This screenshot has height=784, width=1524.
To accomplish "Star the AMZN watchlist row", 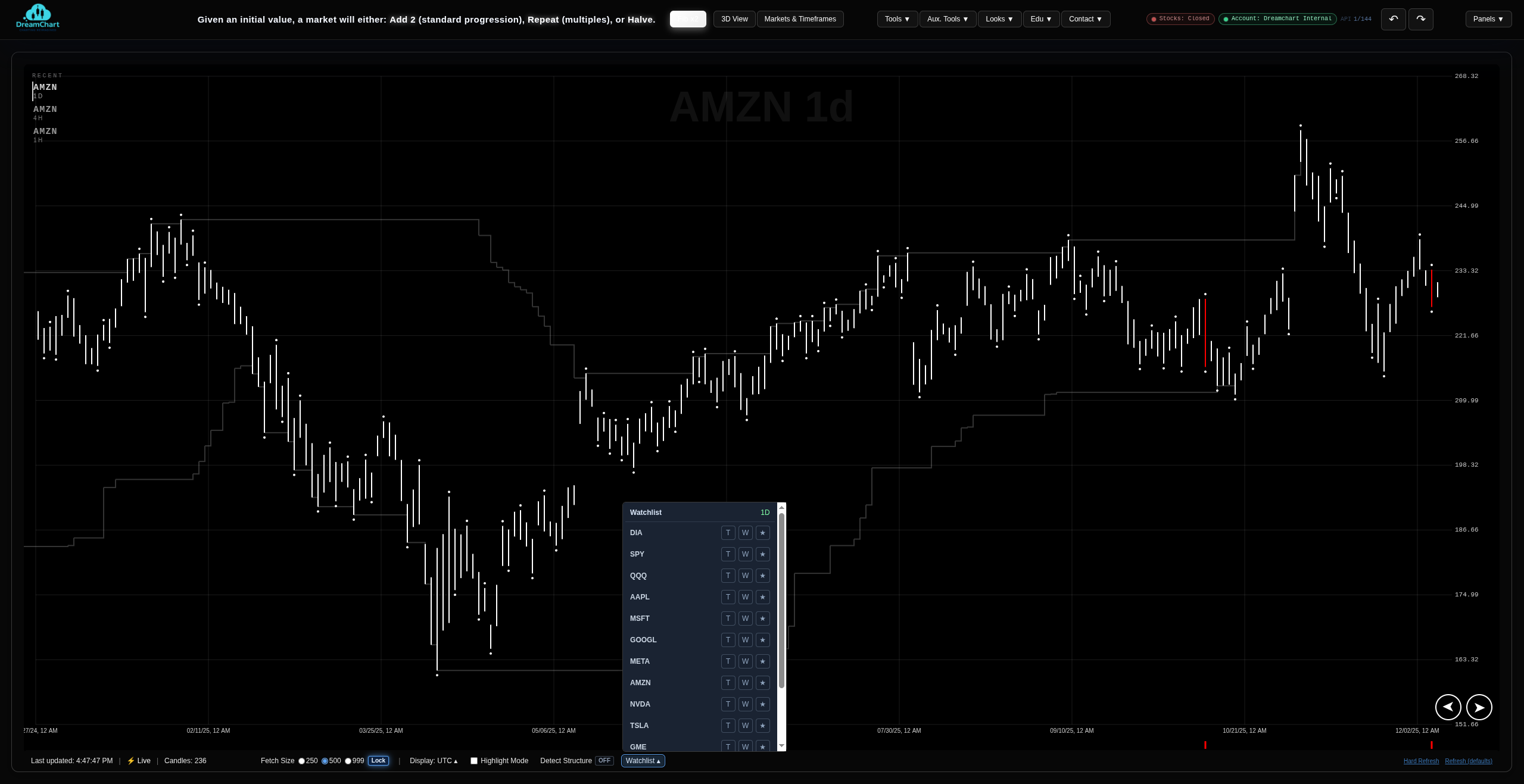I will [x=762, y=683].
